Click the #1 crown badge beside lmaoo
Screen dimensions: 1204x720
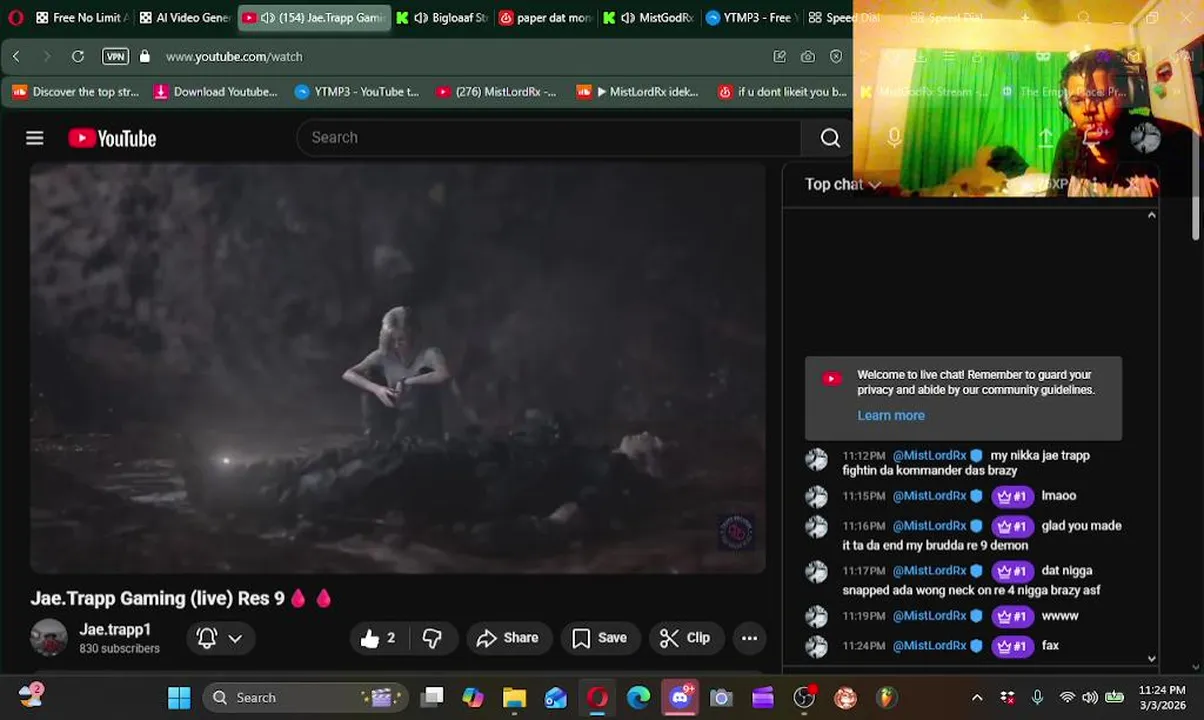click(x=1012, y=496)
